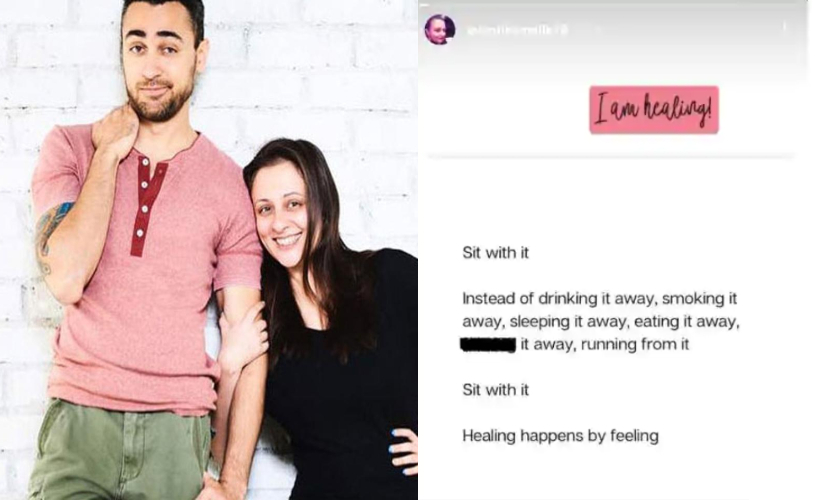This screenshot has height=500, width=836.
Task: Tap the blurred username beside the avatar
Action: (517, 30)
